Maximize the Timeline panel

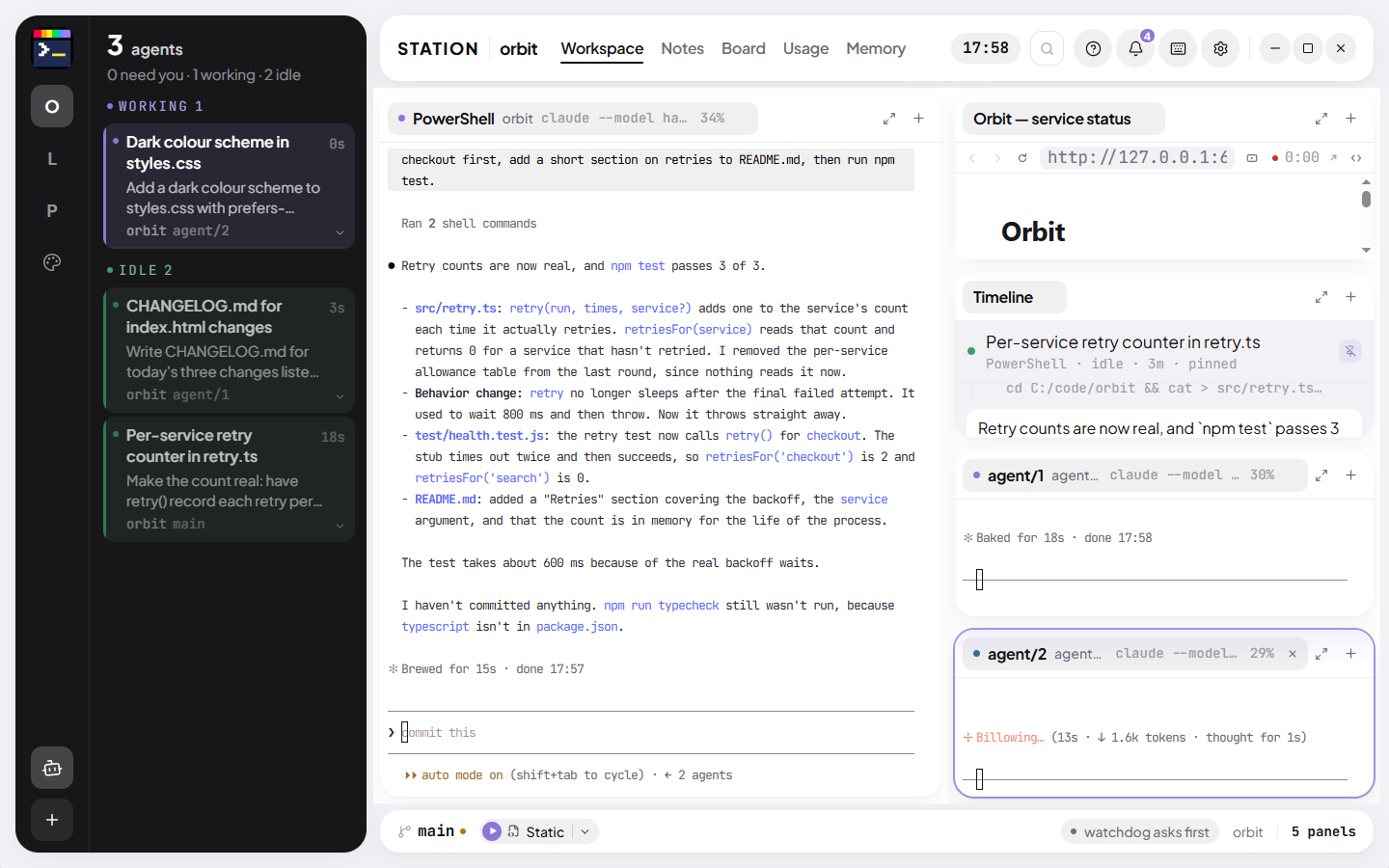tap(1321, 297)
